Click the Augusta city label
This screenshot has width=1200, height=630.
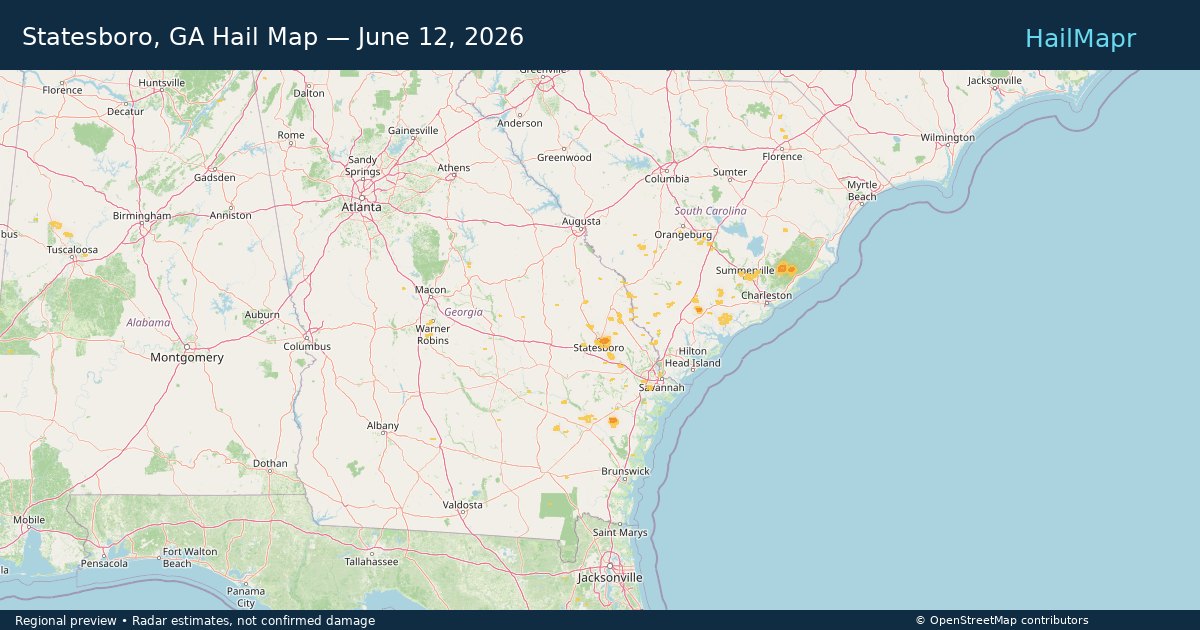coord(581,221)
